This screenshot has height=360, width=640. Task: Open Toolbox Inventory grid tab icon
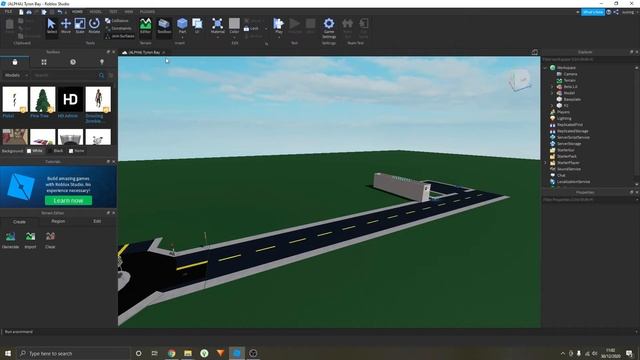click(x=44, y=62)
